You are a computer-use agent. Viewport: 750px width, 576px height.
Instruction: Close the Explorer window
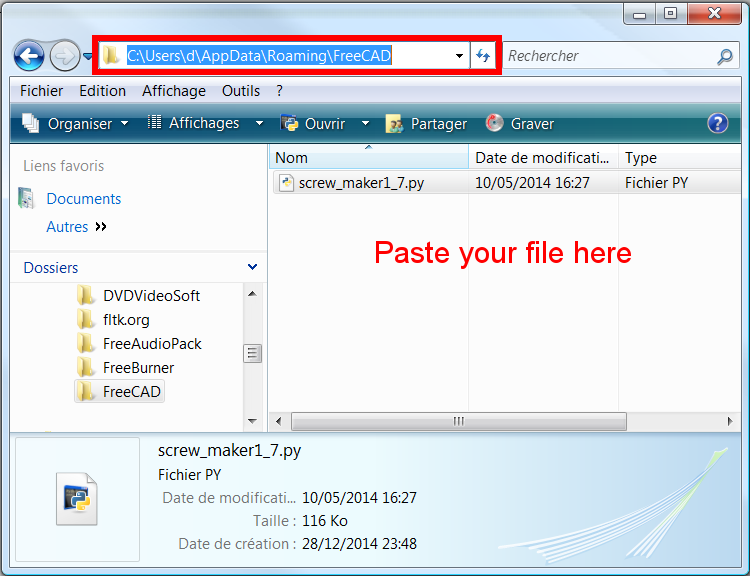coord(714,14)
